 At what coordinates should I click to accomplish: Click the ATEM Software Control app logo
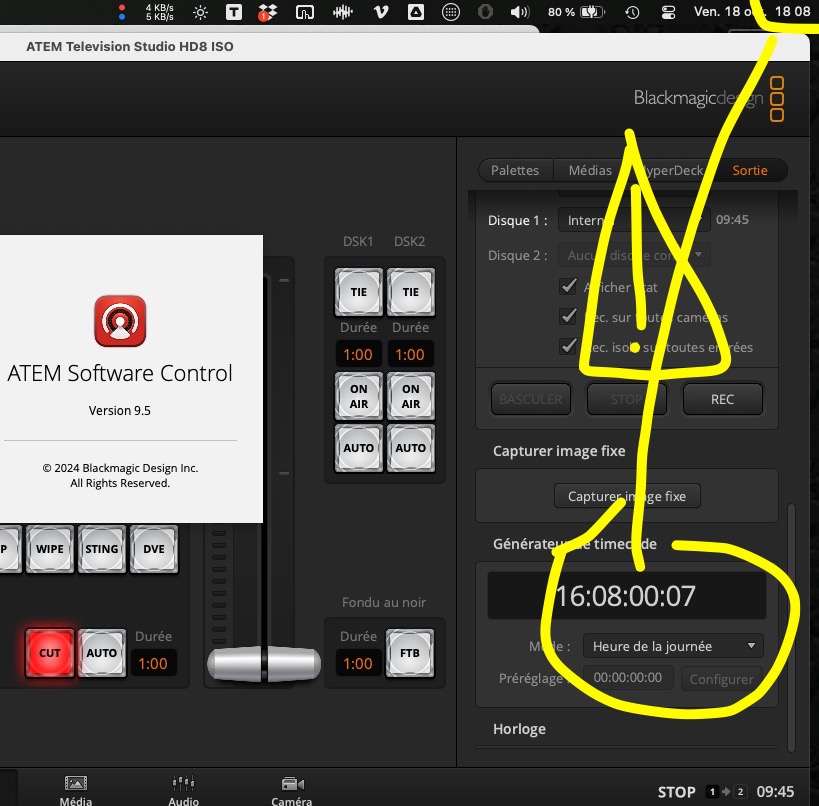(120, 321)
